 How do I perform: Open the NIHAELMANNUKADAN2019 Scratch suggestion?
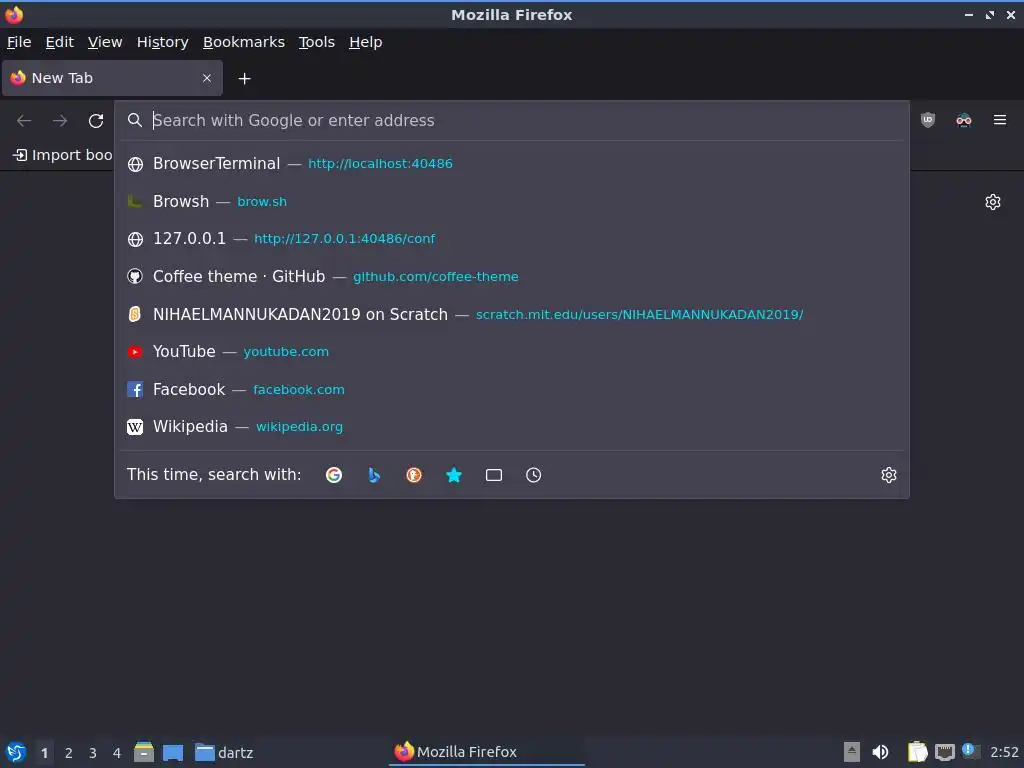point(512,314)
